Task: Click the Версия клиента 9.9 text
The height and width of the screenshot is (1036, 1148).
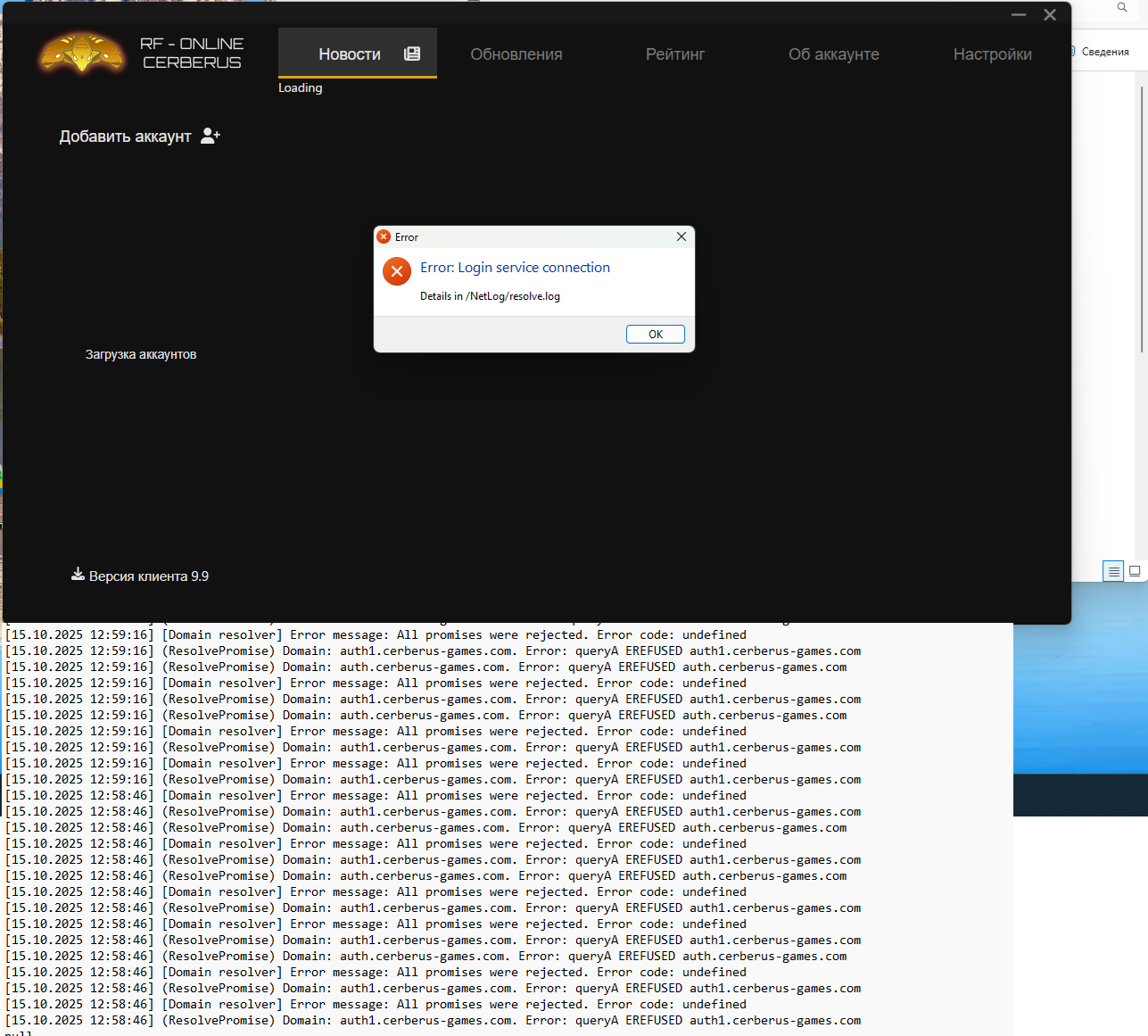Action: [x=149, y=576]
